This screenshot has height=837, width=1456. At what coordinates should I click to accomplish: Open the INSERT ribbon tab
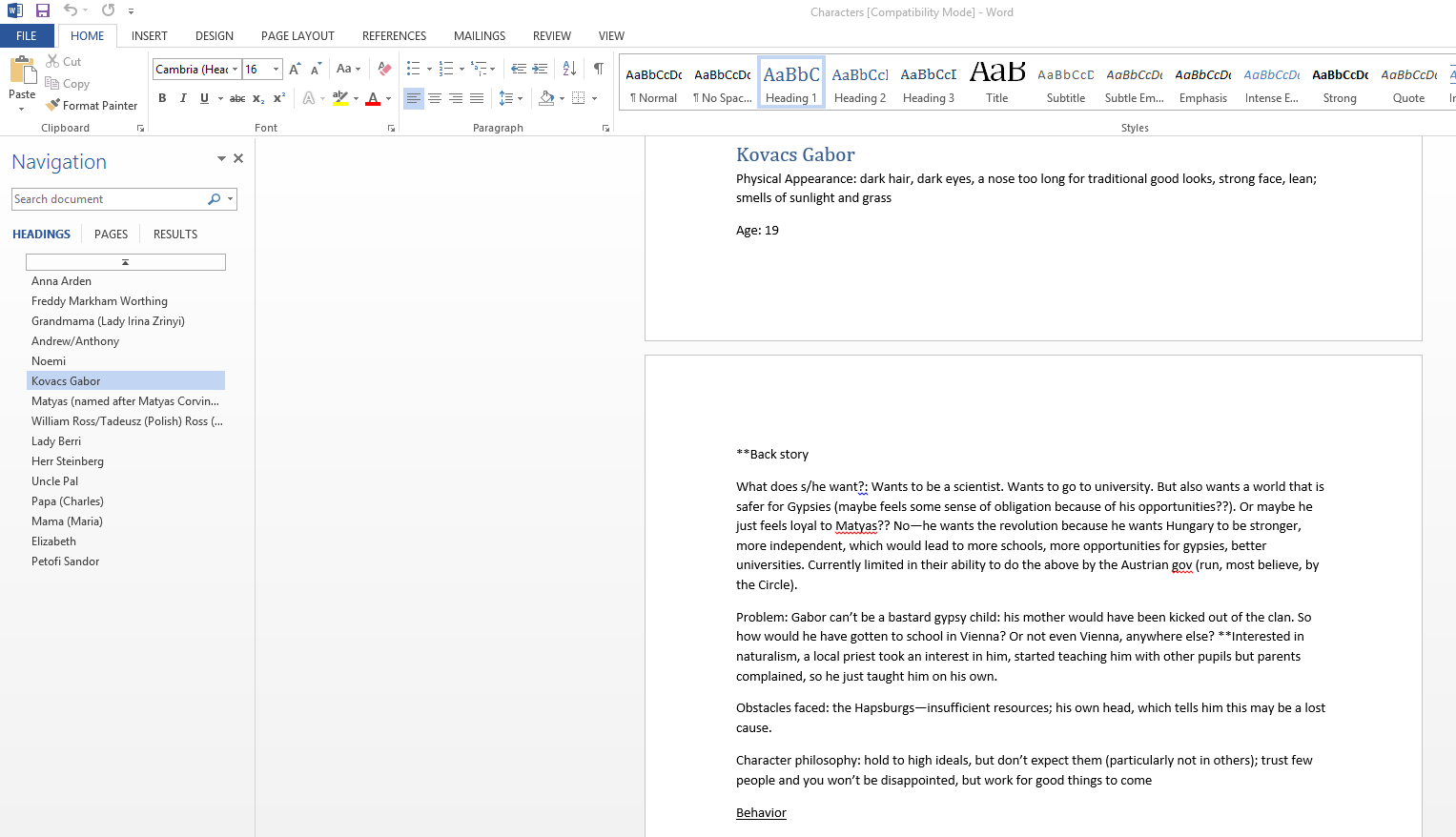149,36
